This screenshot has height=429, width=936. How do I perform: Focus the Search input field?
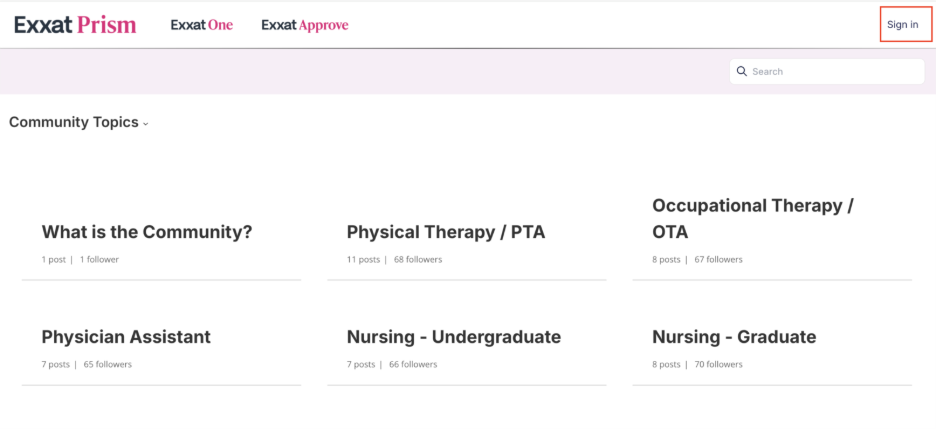click(x=835, y=72)
